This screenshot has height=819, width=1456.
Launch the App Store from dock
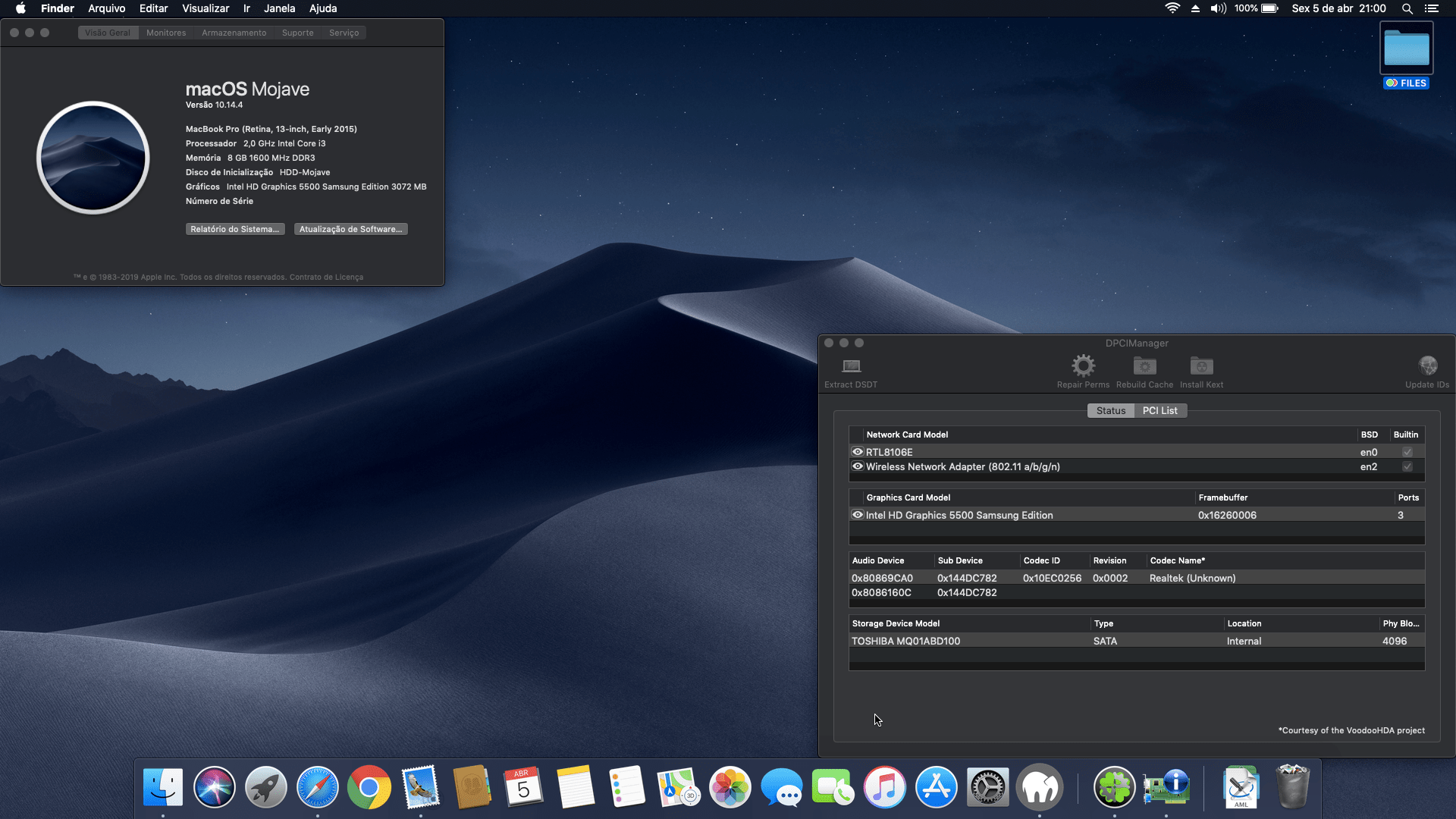pyautogui.click(x=936, y=788)
